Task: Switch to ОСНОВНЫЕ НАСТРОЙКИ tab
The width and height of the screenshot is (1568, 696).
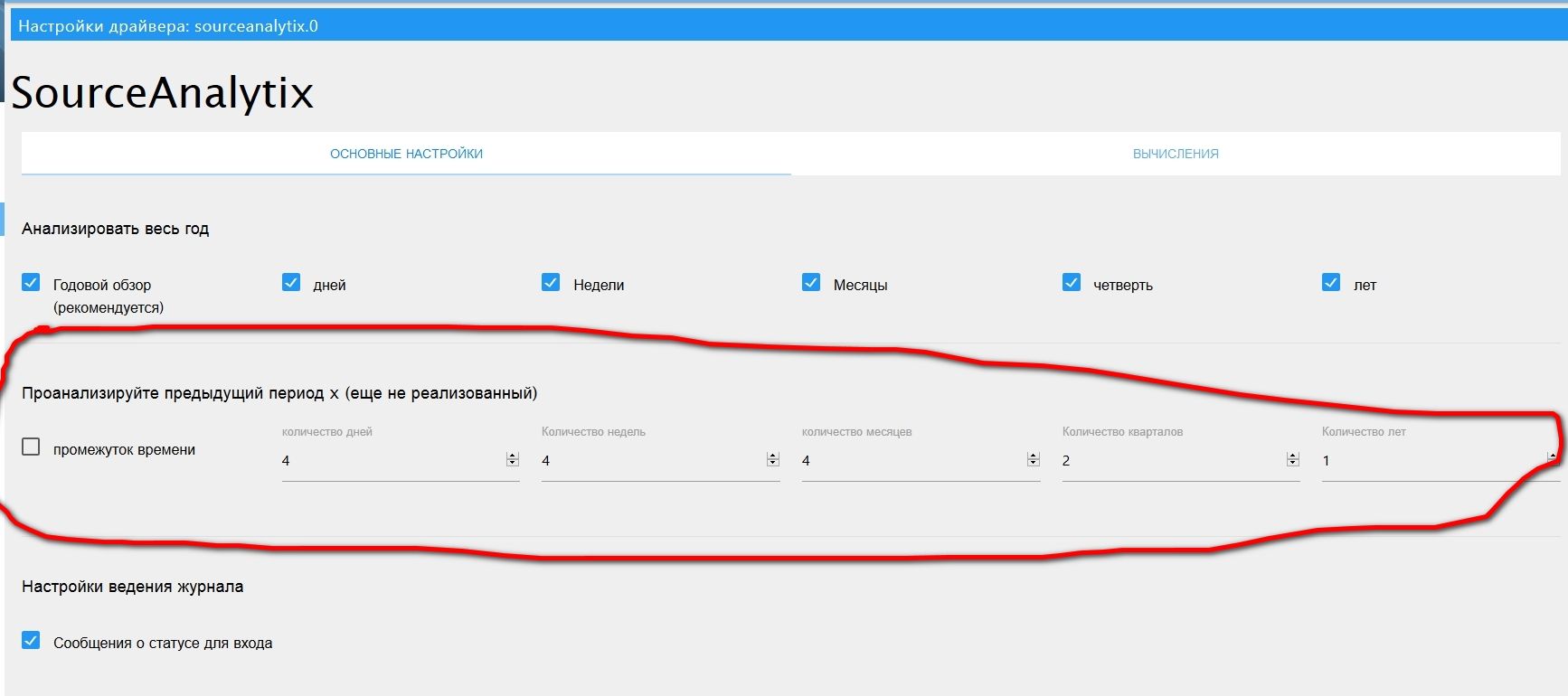Action: [406, 154]
